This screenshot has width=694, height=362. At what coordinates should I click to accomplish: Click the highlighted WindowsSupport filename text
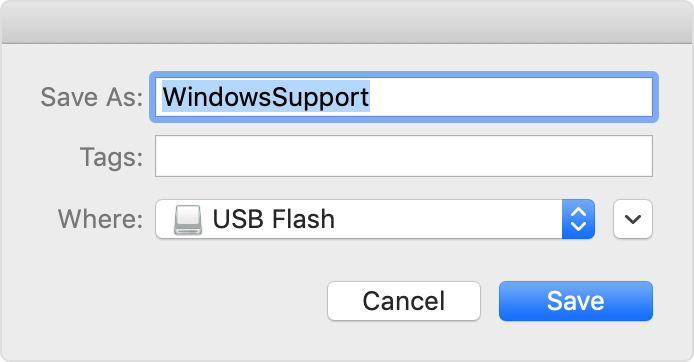pyautogui.click(x=266, y=96)
